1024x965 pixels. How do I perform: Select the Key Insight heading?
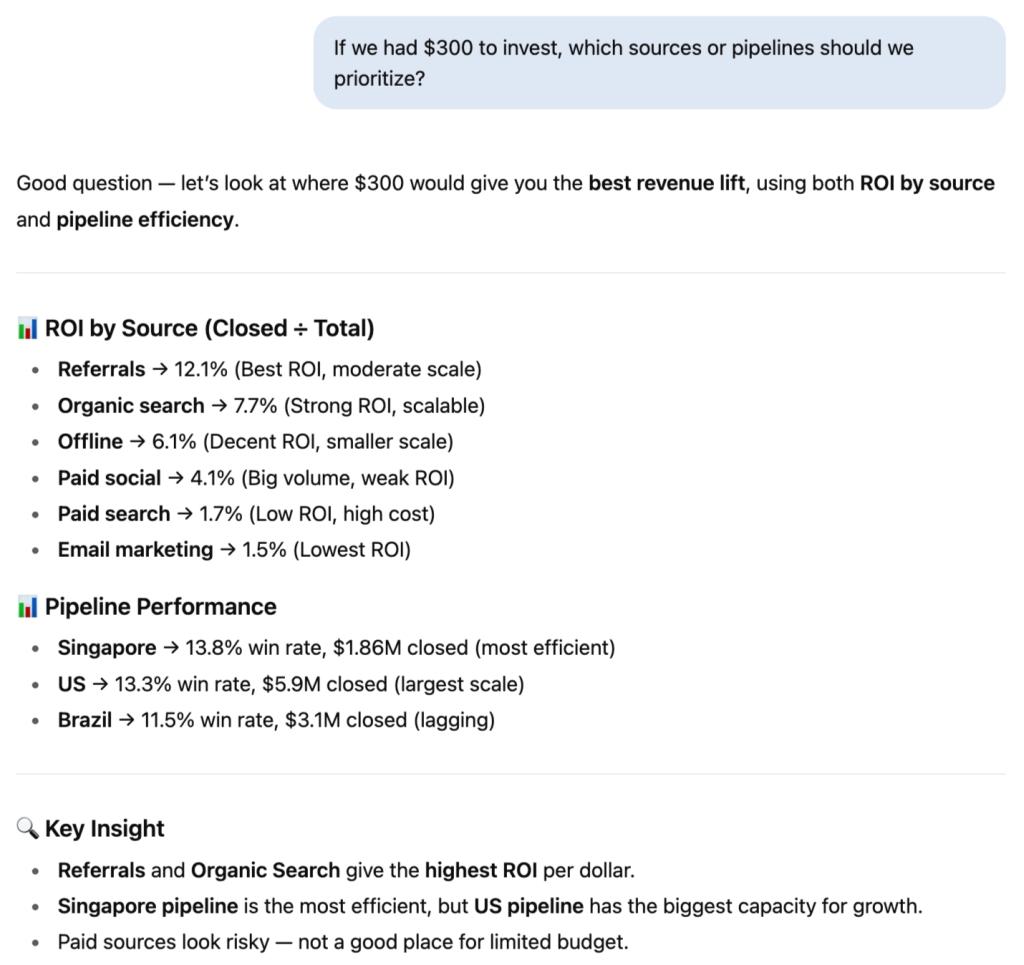pos(104,829)
